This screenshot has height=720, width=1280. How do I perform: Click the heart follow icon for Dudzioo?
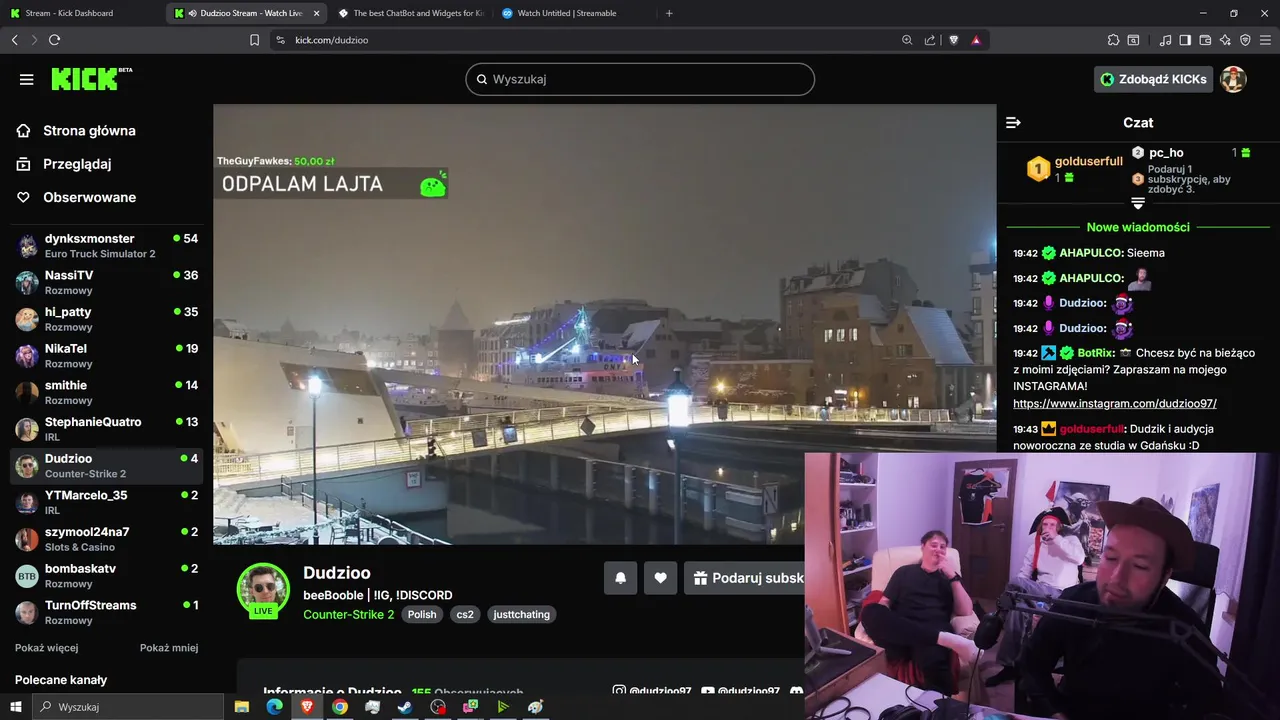[x=660, y=578]
